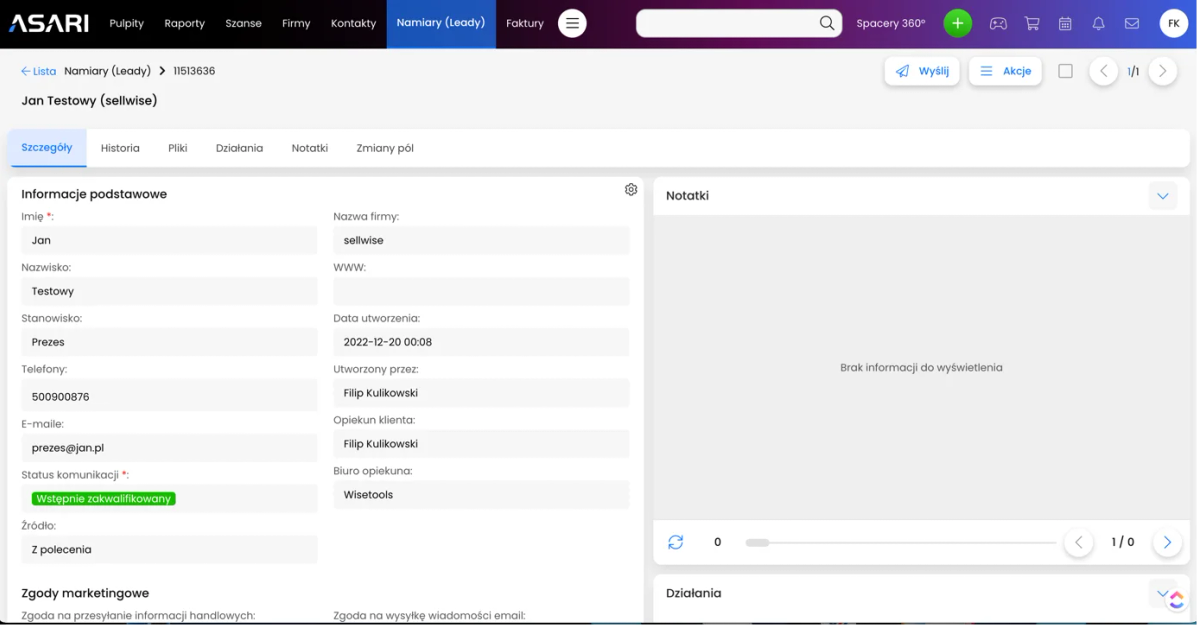The image size is (1200, 628).
Task: Open the Firmy menu
Action: click(x=296, y=23)
